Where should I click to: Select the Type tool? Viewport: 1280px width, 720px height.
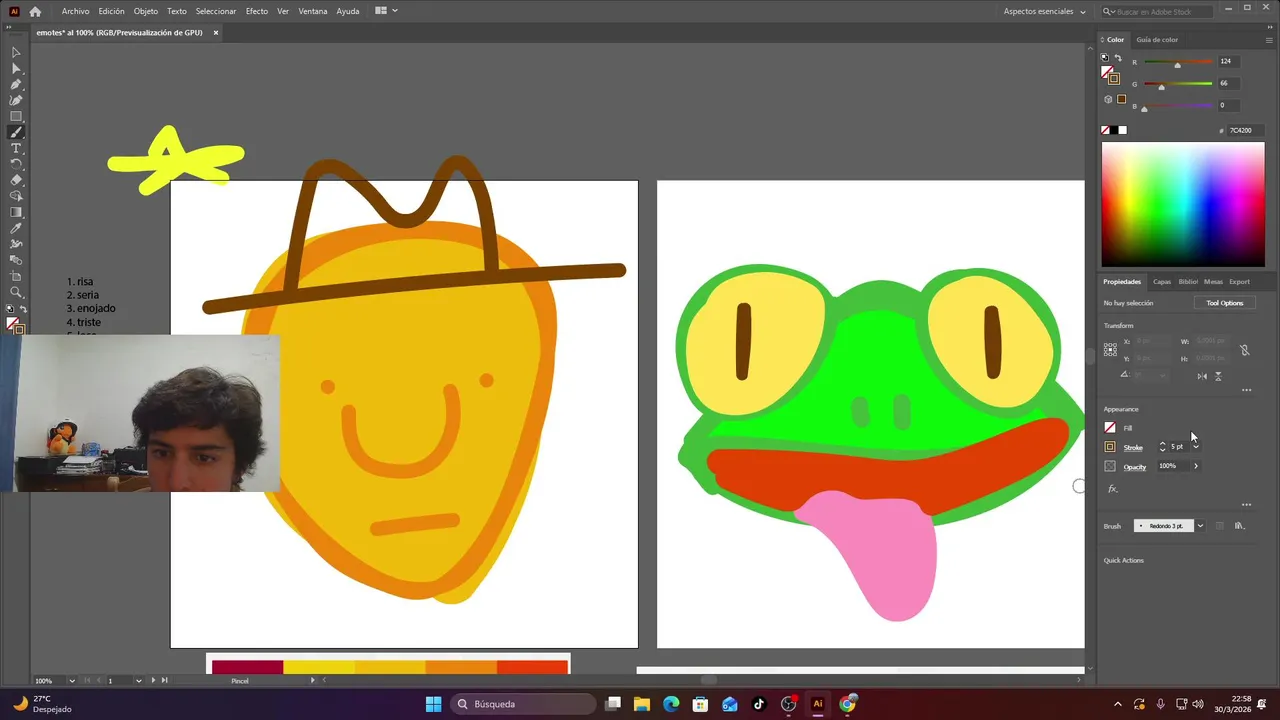(16, 148)
